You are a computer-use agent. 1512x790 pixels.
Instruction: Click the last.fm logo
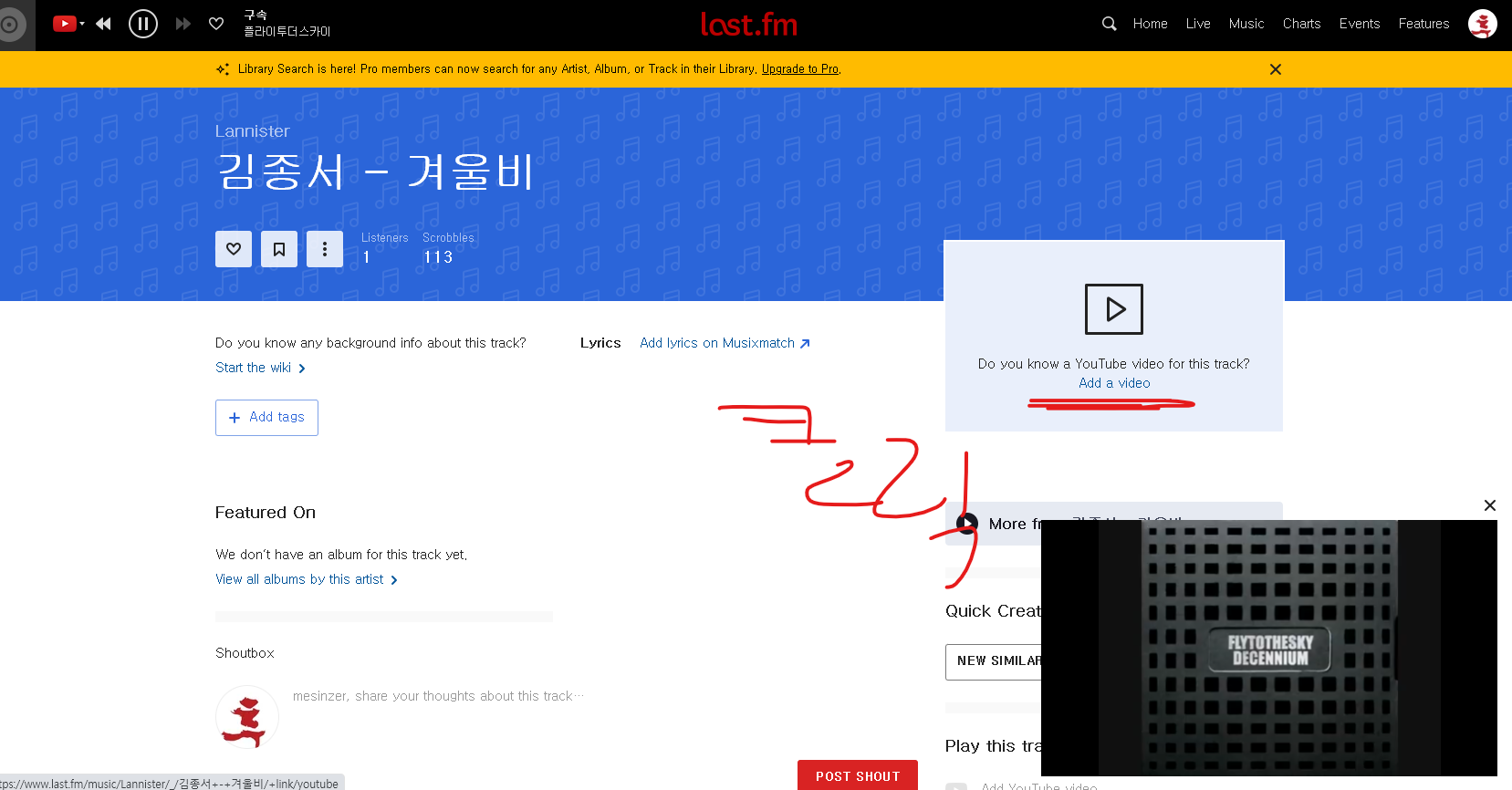[749, 25]
